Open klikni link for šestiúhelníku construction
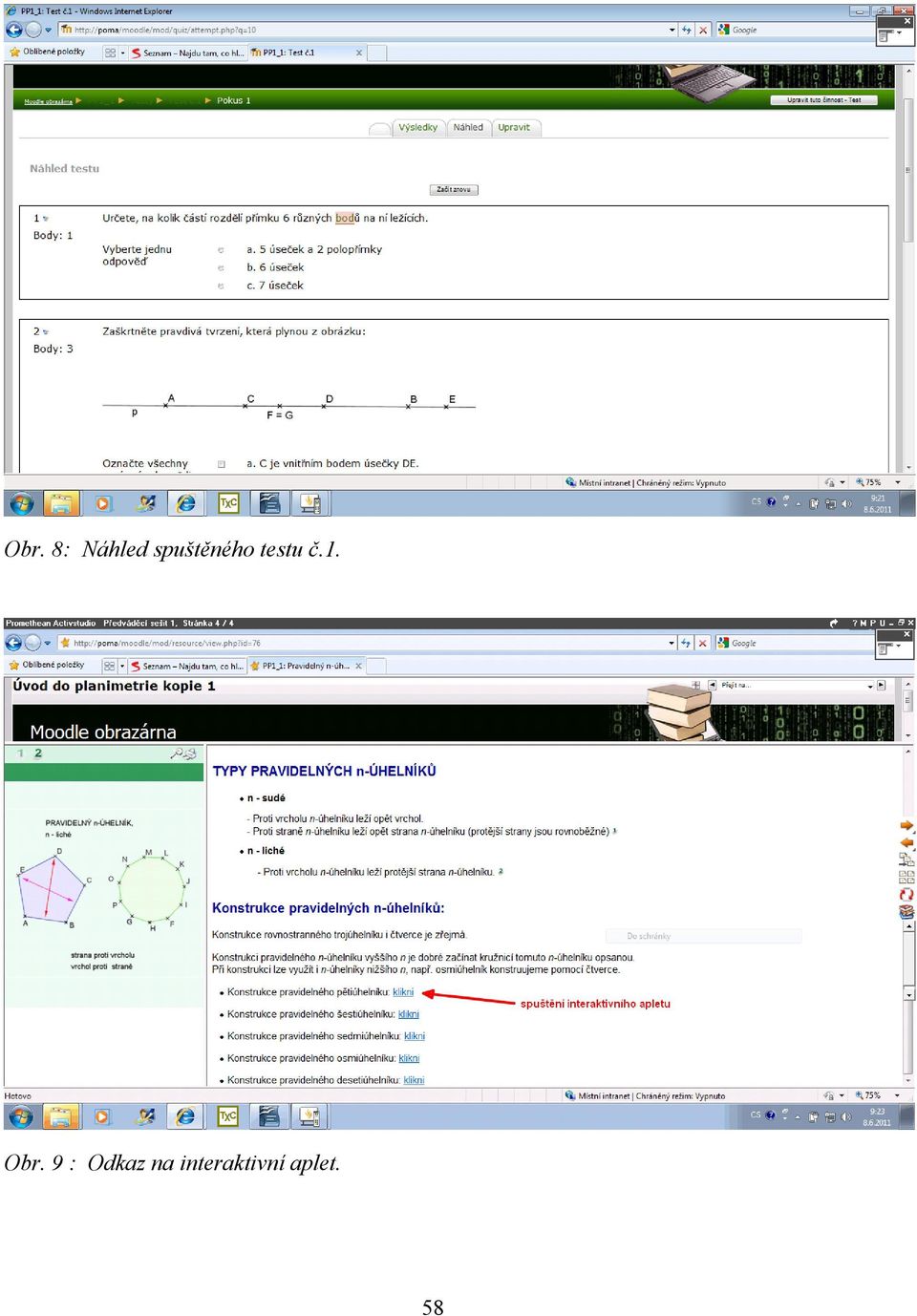917x1316 pixels. click(x=409, y=1014)
